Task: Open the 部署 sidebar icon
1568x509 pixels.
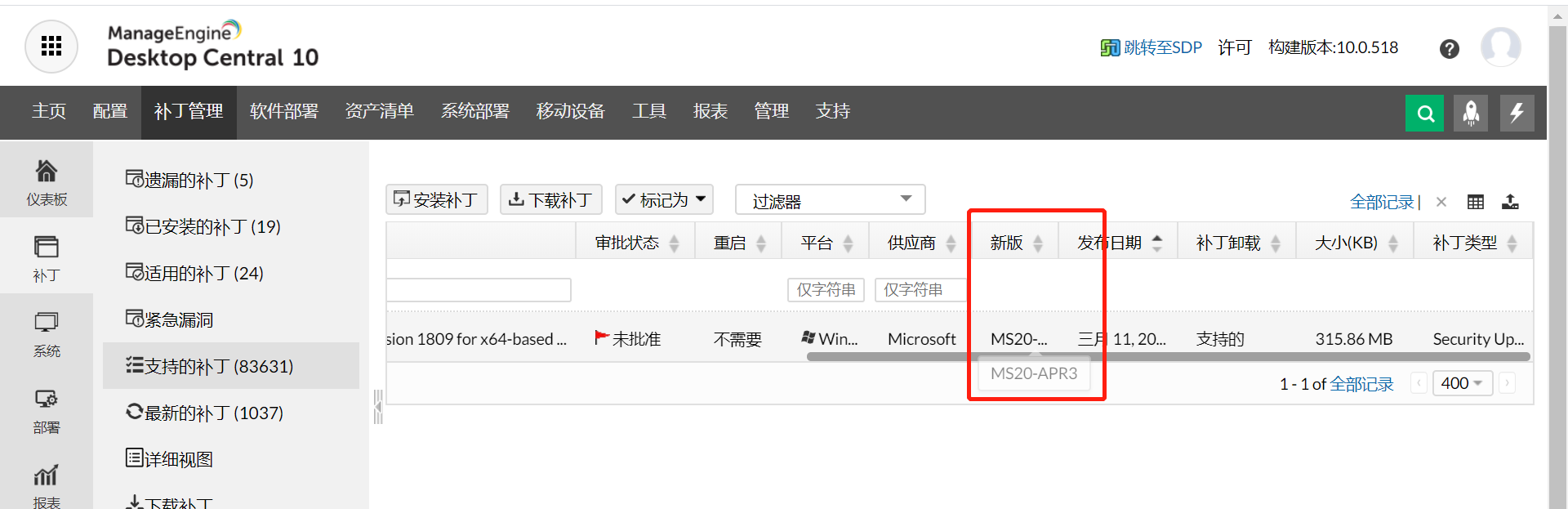Action: pyautogui.click(x=47, y=411)
